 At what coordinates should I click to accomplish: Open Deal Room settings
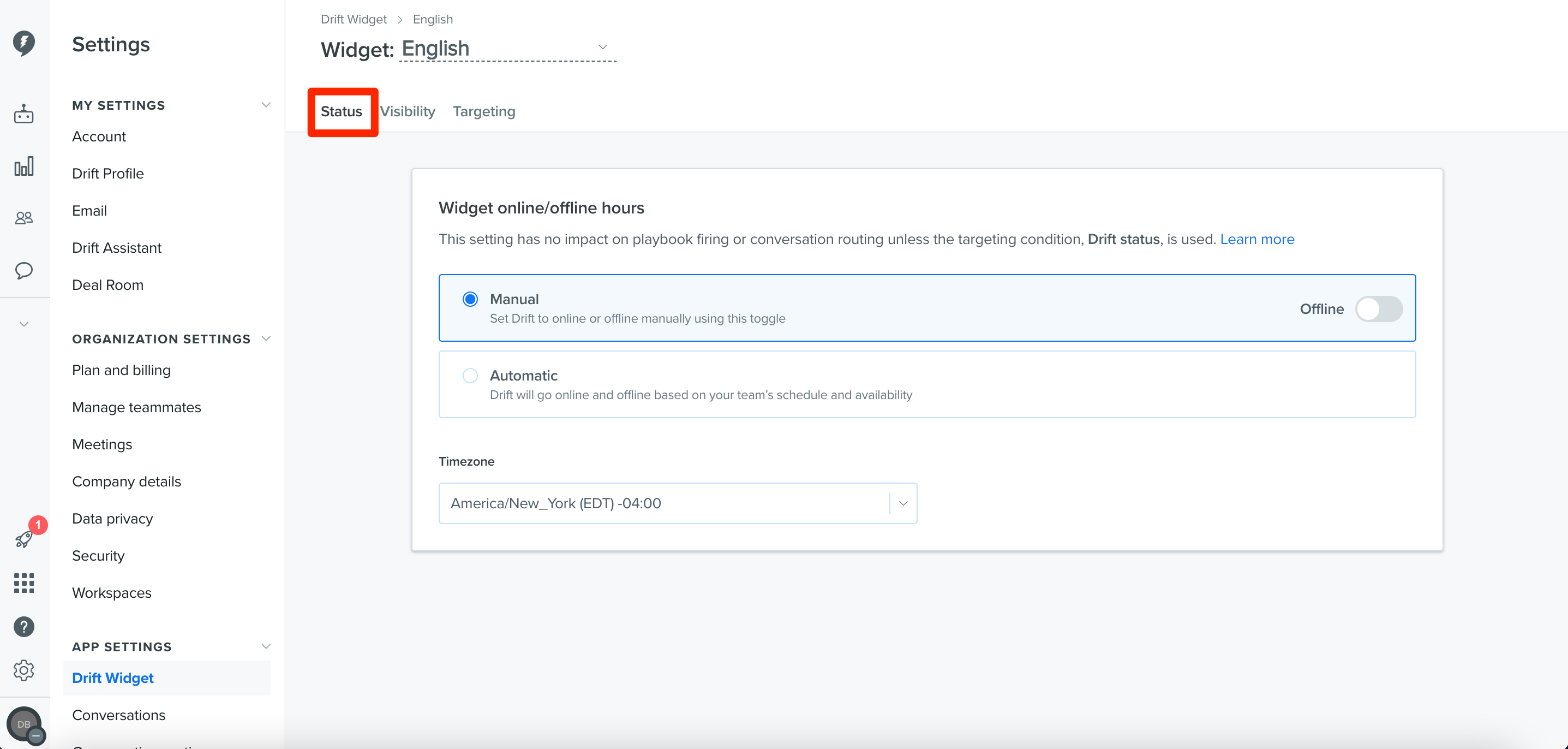point(107,285)
